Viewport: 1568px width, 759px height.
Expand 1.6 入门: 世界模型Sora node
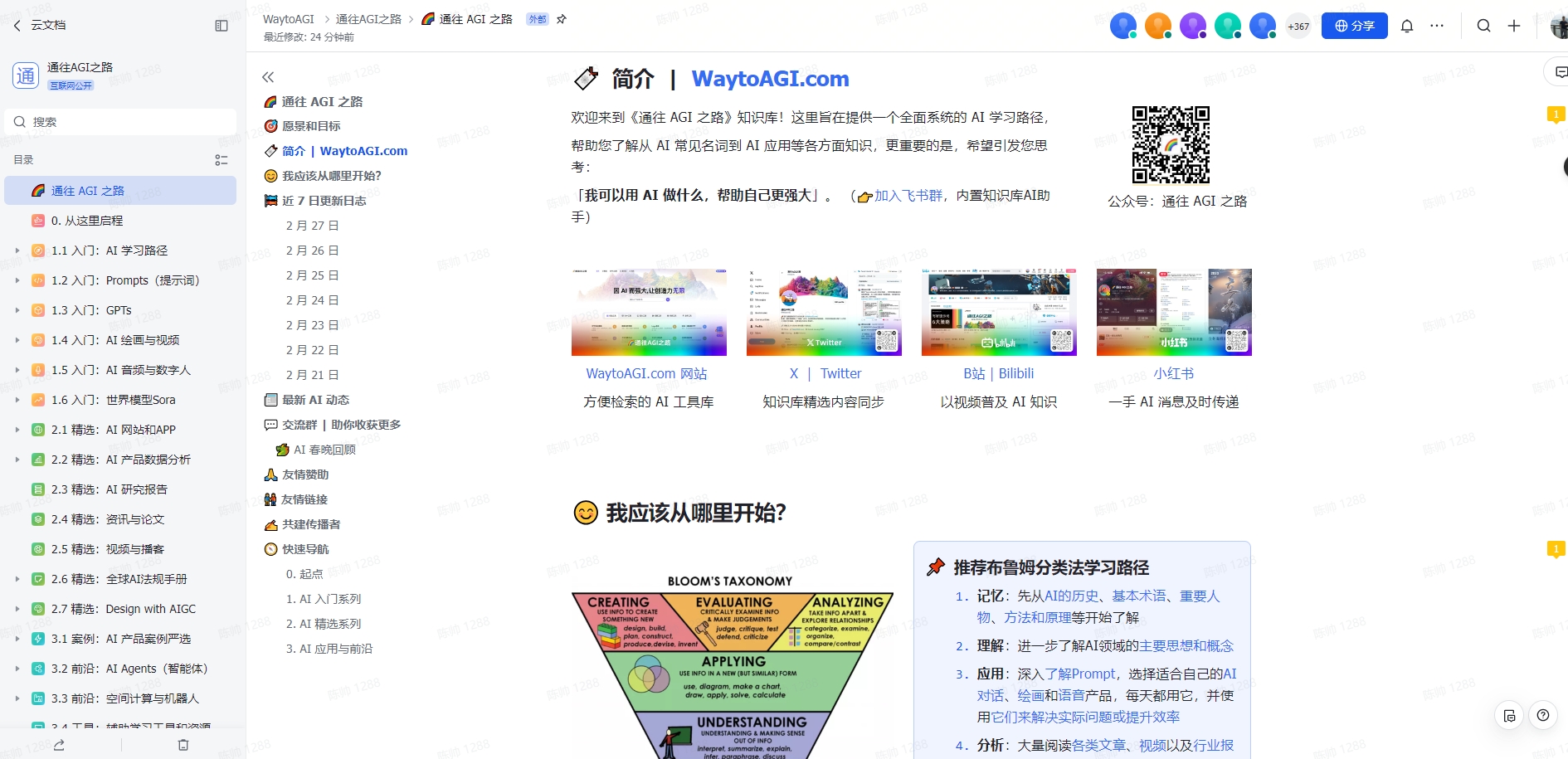(17, 400)
